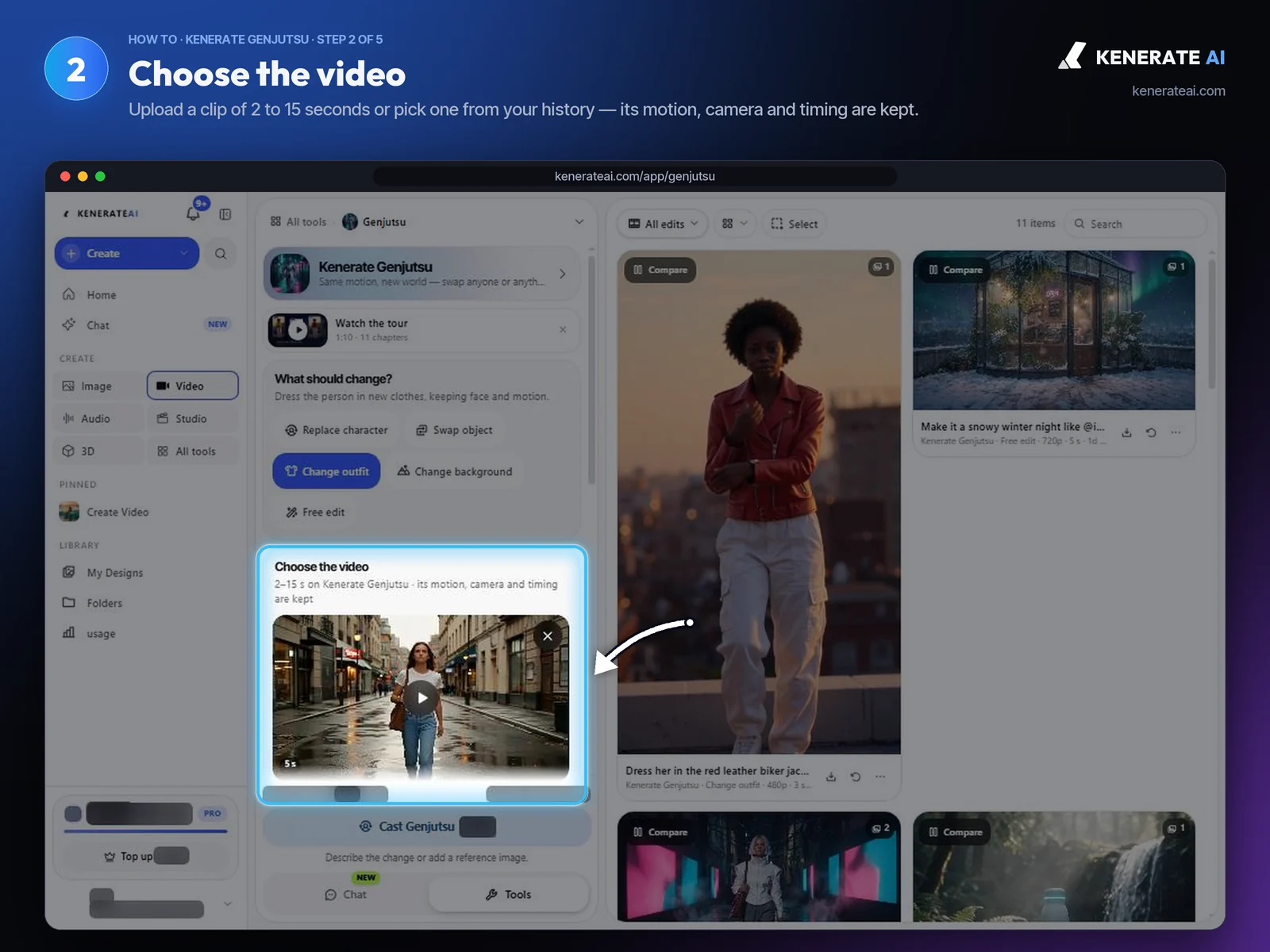
Task: Open Folders in the library
Action: coord(104,603)
